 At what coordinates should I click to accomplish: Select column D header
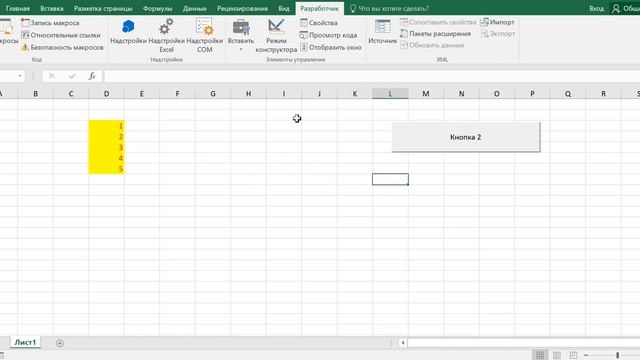pyautogui.click(x=107, y=94)
